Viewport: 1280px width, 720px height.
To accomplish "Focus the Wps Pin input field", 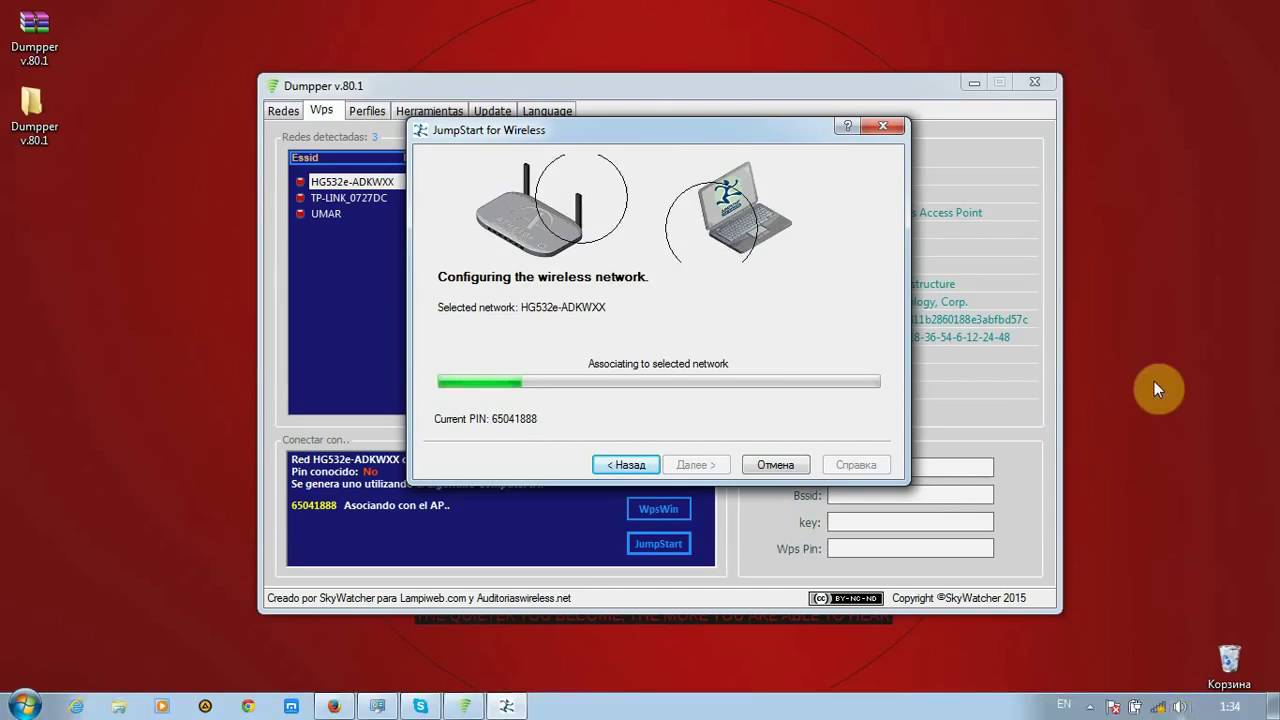I will (x=910, y=549).
